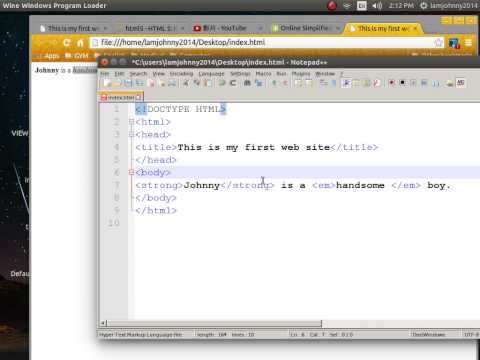Image resolution: width=480 pixels, height=360 pixels.
Task: Click the Redo toolbar icon
Action: (233, 83)
